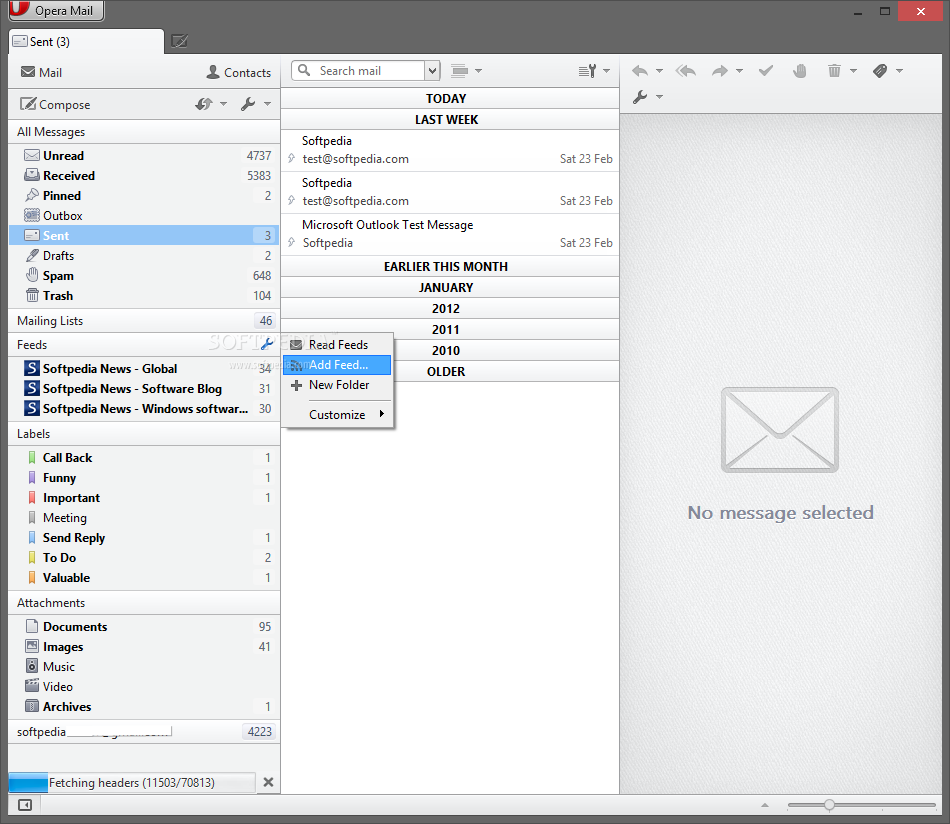This screenshot has height=824, width=950.
Task: Expand the OLDER message group header
Action: (x=450, y=371)
